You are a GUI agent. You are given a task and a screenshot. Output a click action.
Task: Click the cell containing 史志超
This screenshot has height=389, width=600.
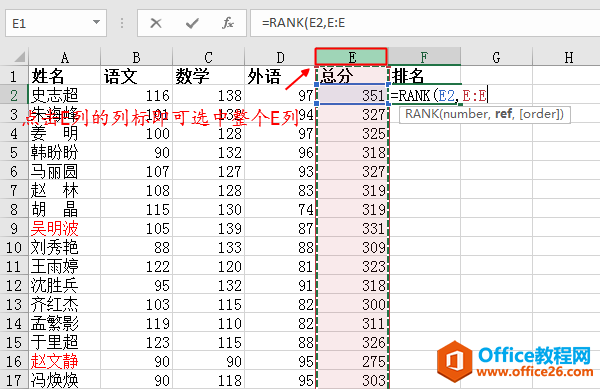coord(65,95)
